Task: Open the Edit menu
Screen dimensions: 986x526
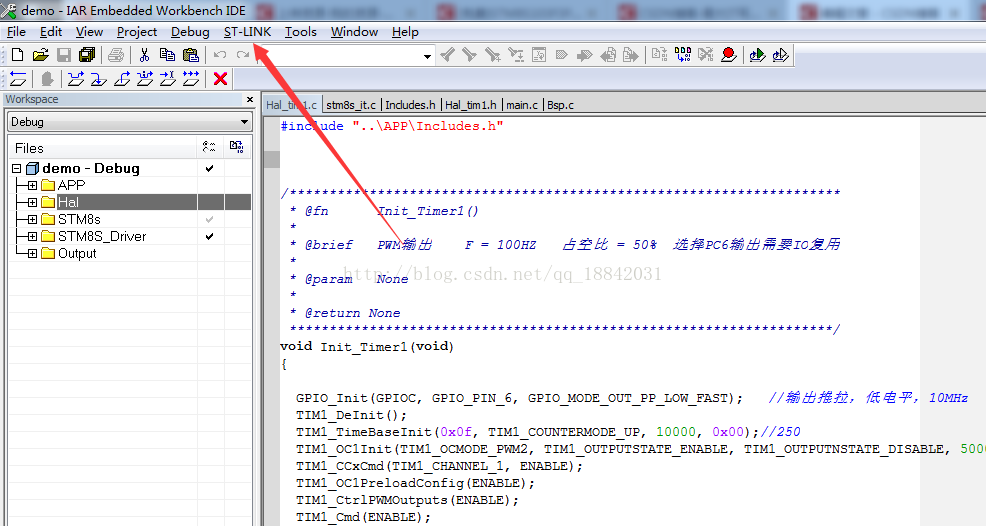Action: point(50,31)
